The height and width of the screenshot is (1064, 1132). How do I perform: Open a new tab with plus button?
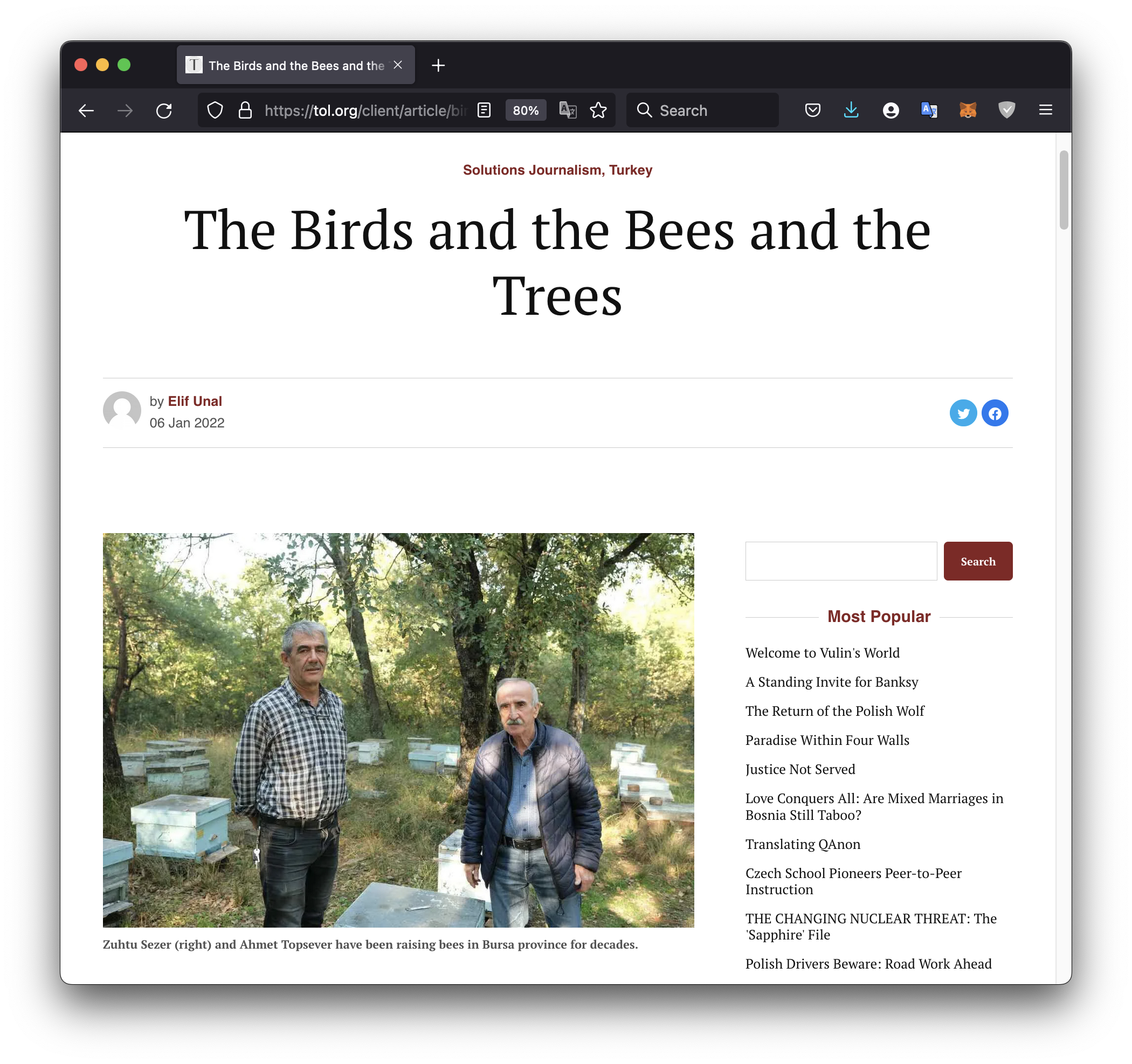pyautogui.click(x=438, y=65)
